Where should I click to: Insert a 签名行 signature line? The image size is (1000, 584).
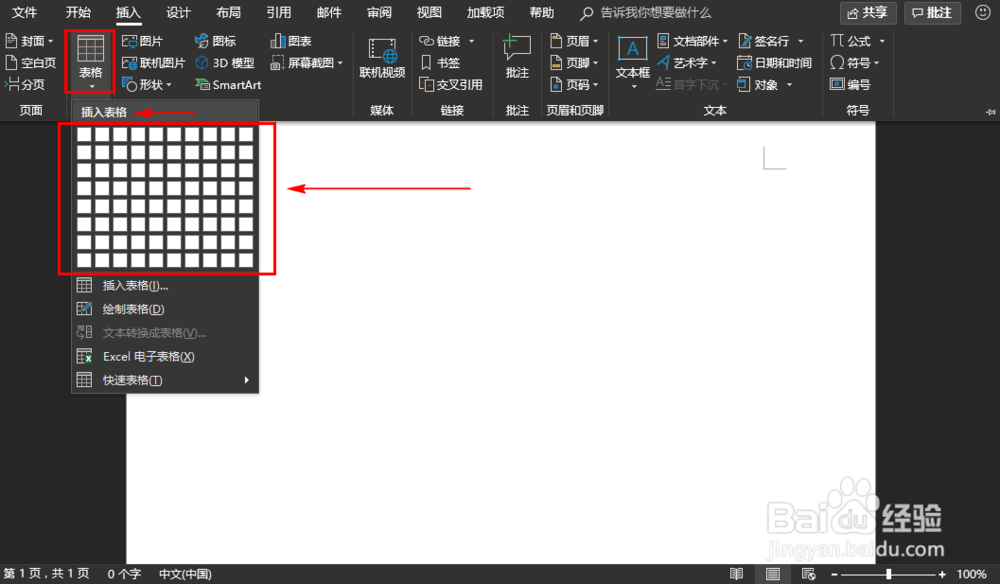tap(770, 41)
